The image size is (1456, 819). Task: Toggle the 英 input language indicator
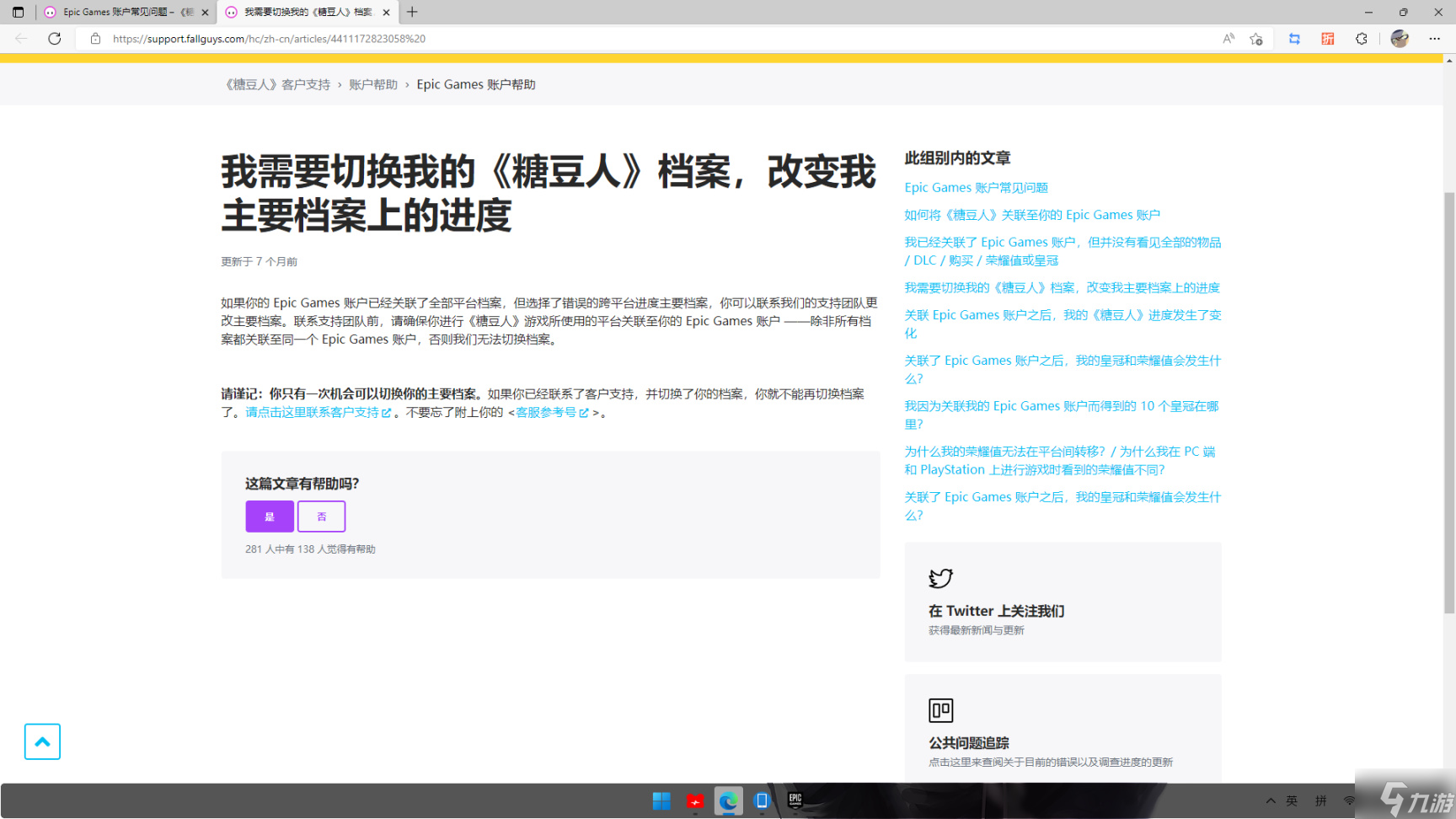click(1292, 800)
